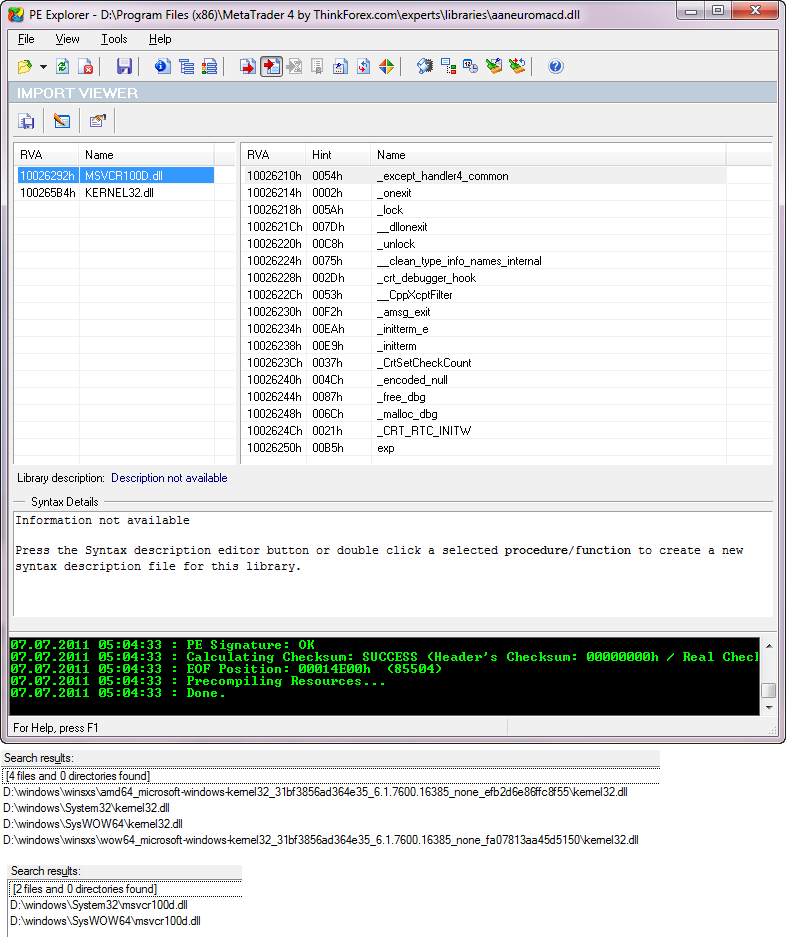Screen dimensions: 792x944
Task: Select the KERNEL32.dll library row
Action: (x=116, y=193)
